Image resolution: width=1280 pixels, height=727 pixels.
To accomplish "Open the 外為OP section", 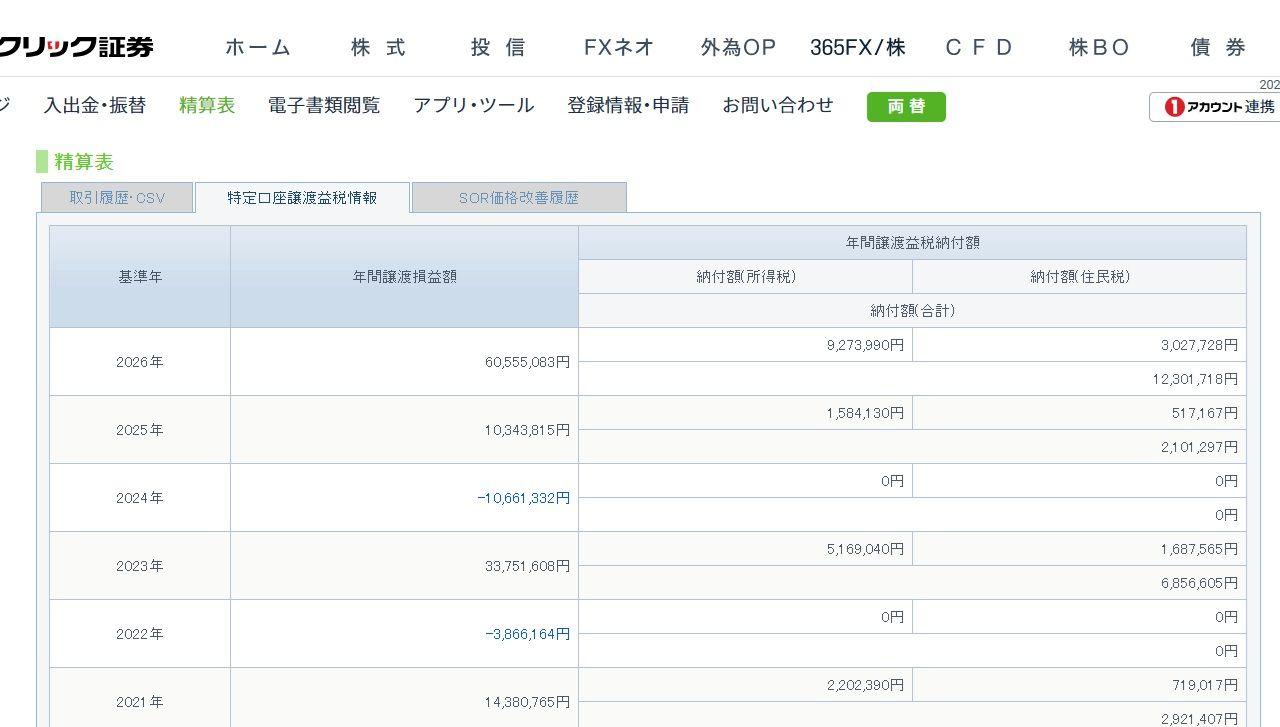I will 738,47.
